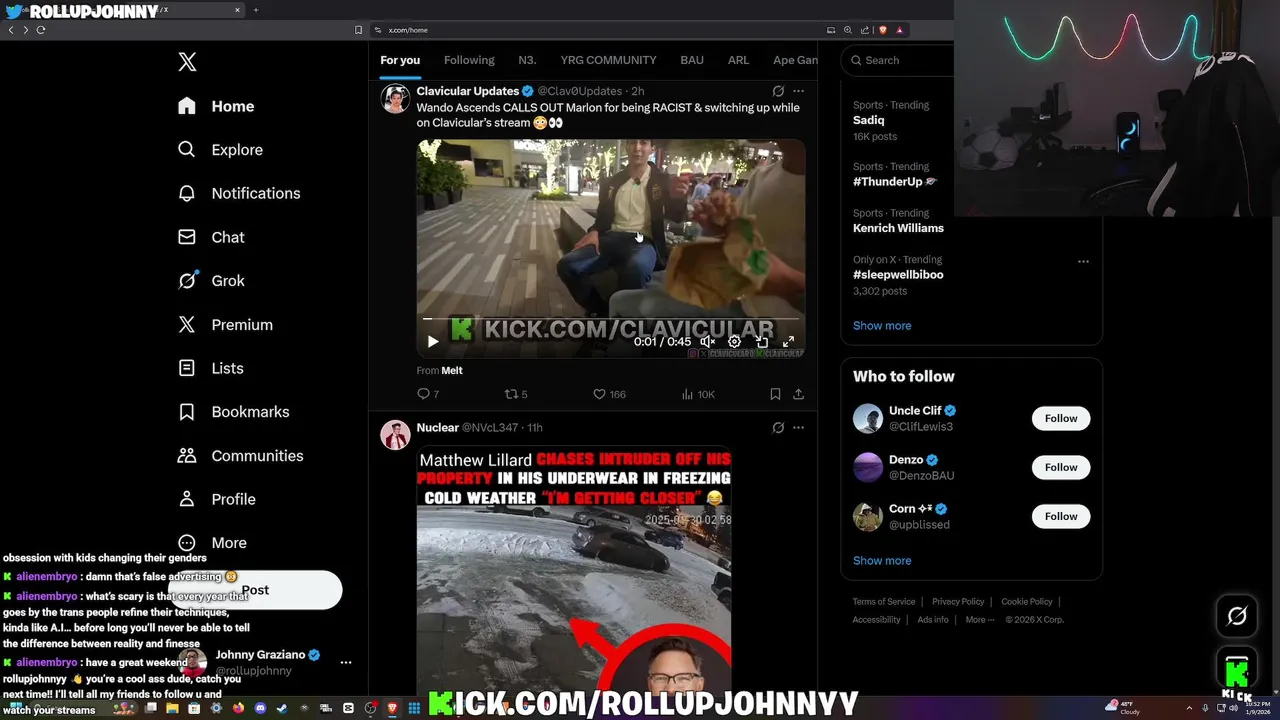Open Premium from the sidebar
1280x720 pixels.
pyautogui.click(x=225, y=325)
